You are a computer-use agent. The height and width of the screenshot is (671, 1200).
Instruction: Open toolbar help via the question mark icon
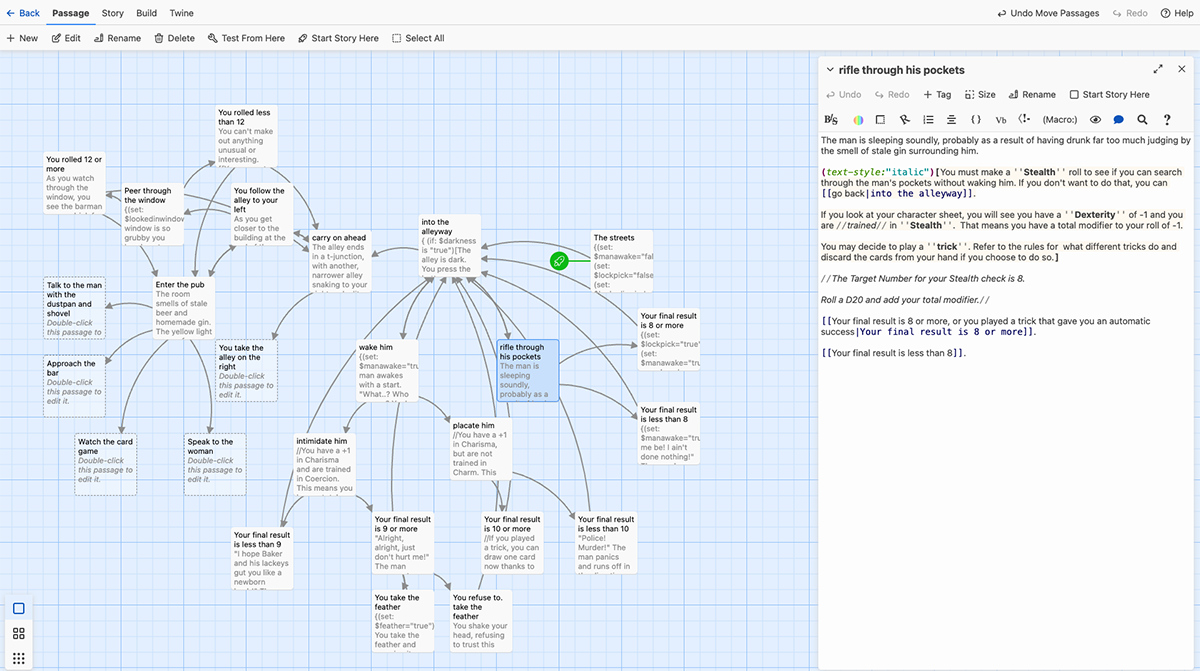[1167, 119]
